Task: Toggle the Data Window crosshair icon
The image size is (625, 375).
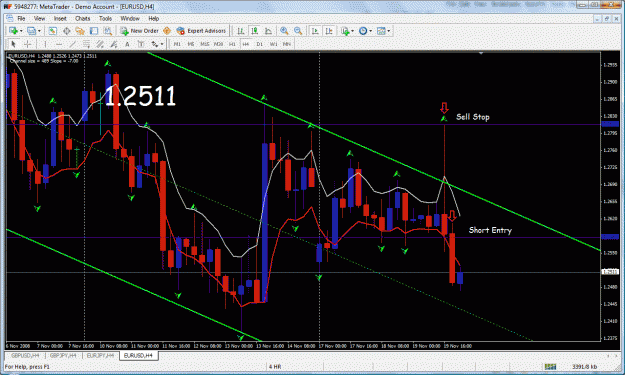Action: [x=67, y=31]
